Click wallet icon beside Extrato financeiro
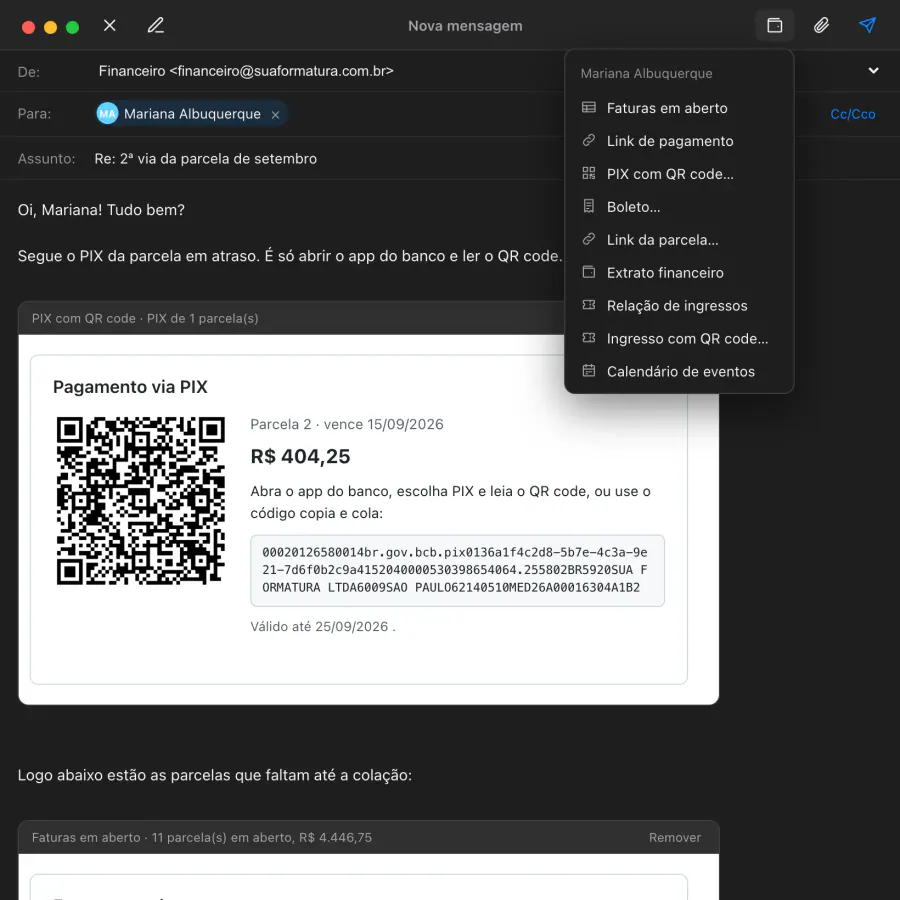This screenshot has width=900, height=900. point(588,271)
